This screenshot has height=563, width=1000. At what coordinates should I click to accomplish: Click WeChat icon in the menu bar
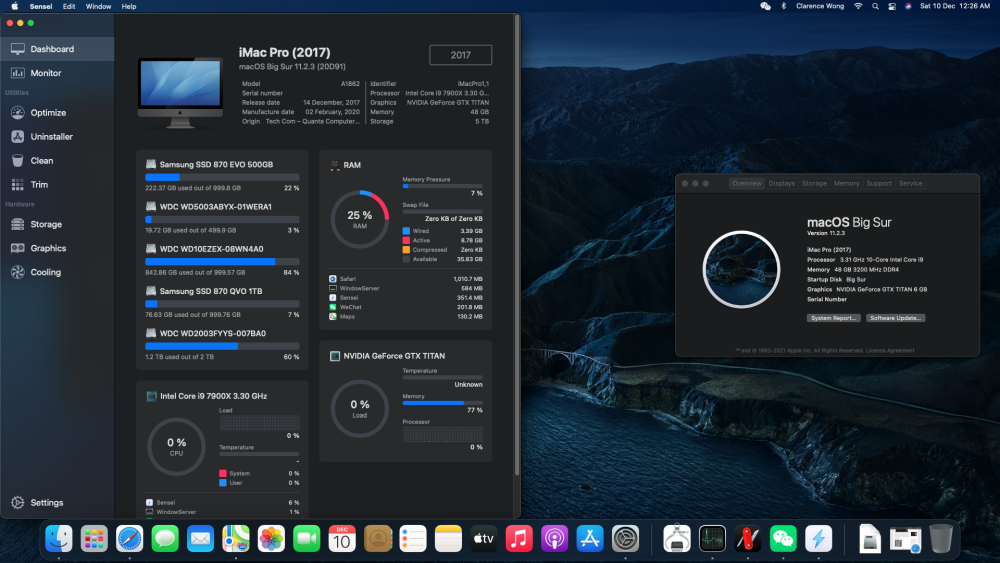[765, 6]
